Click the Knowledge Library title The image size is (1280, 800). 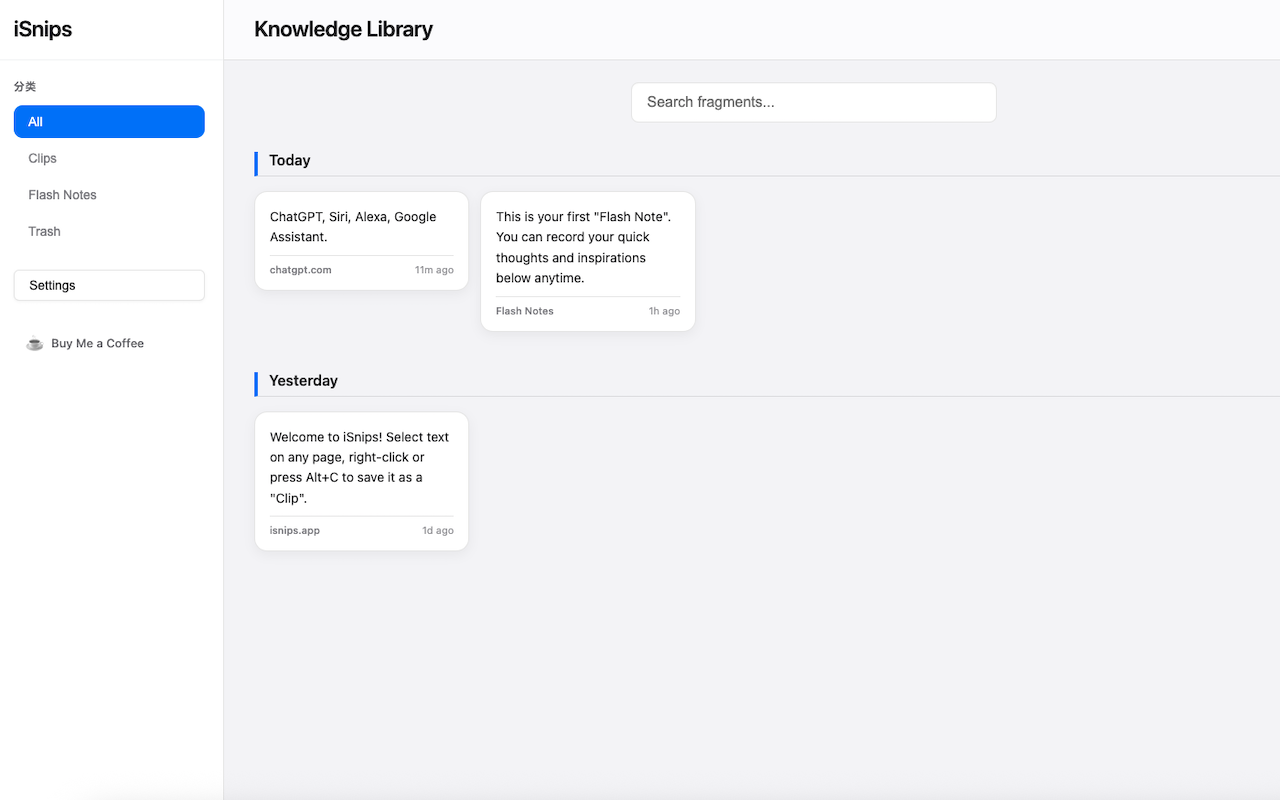[x=343, y=29]
